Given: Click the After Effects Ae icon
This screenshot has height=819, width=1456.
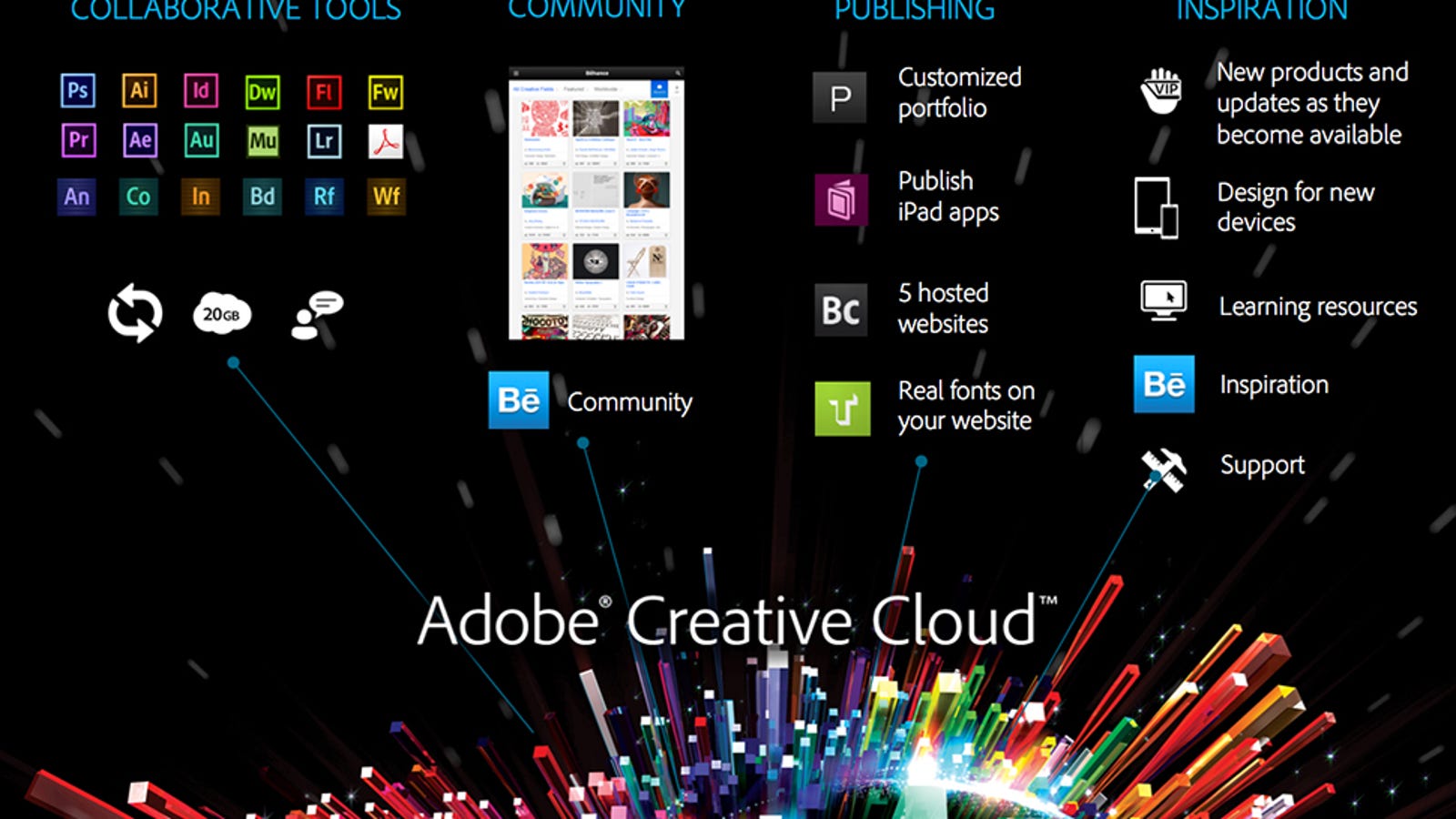Looking at the screenshot, I should pos(139,140).
